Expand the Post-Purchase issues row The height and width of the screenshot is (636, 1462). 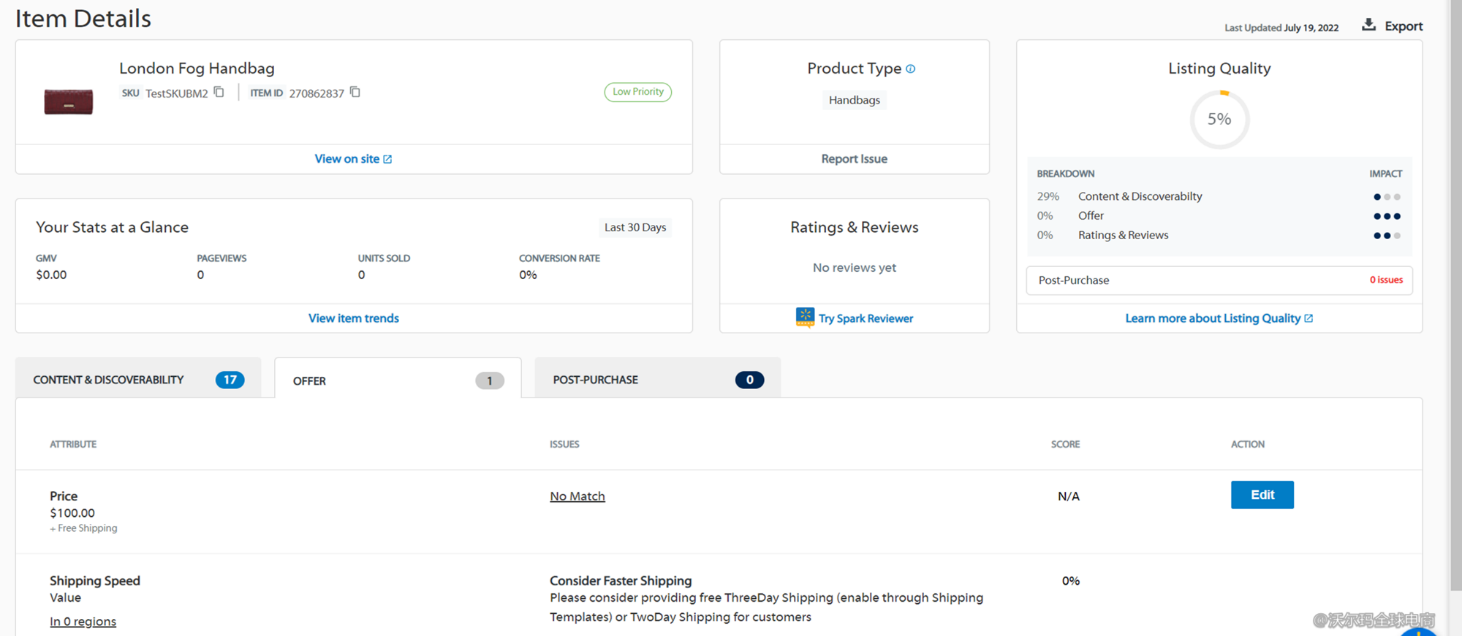pos(1219,280)
